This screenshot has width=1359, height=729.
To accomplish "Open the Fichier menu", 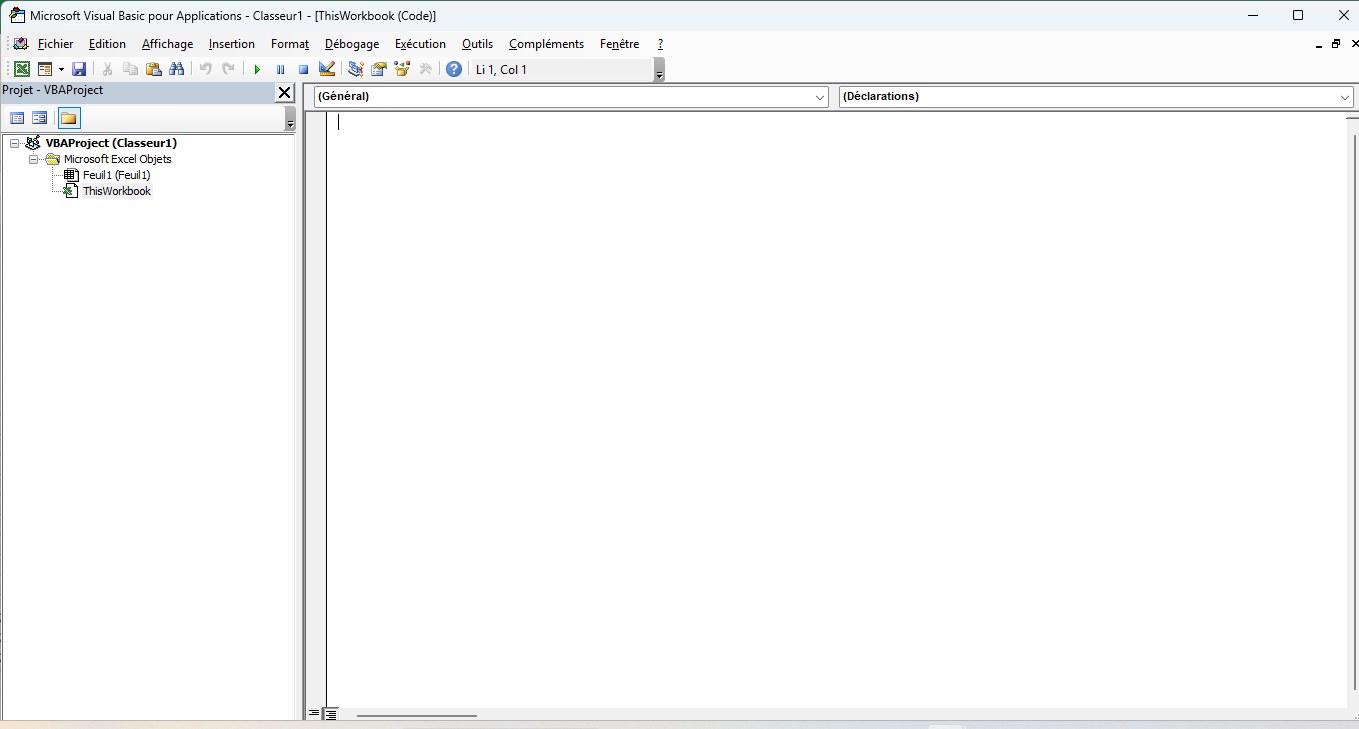I will click(x=55, y=44).
